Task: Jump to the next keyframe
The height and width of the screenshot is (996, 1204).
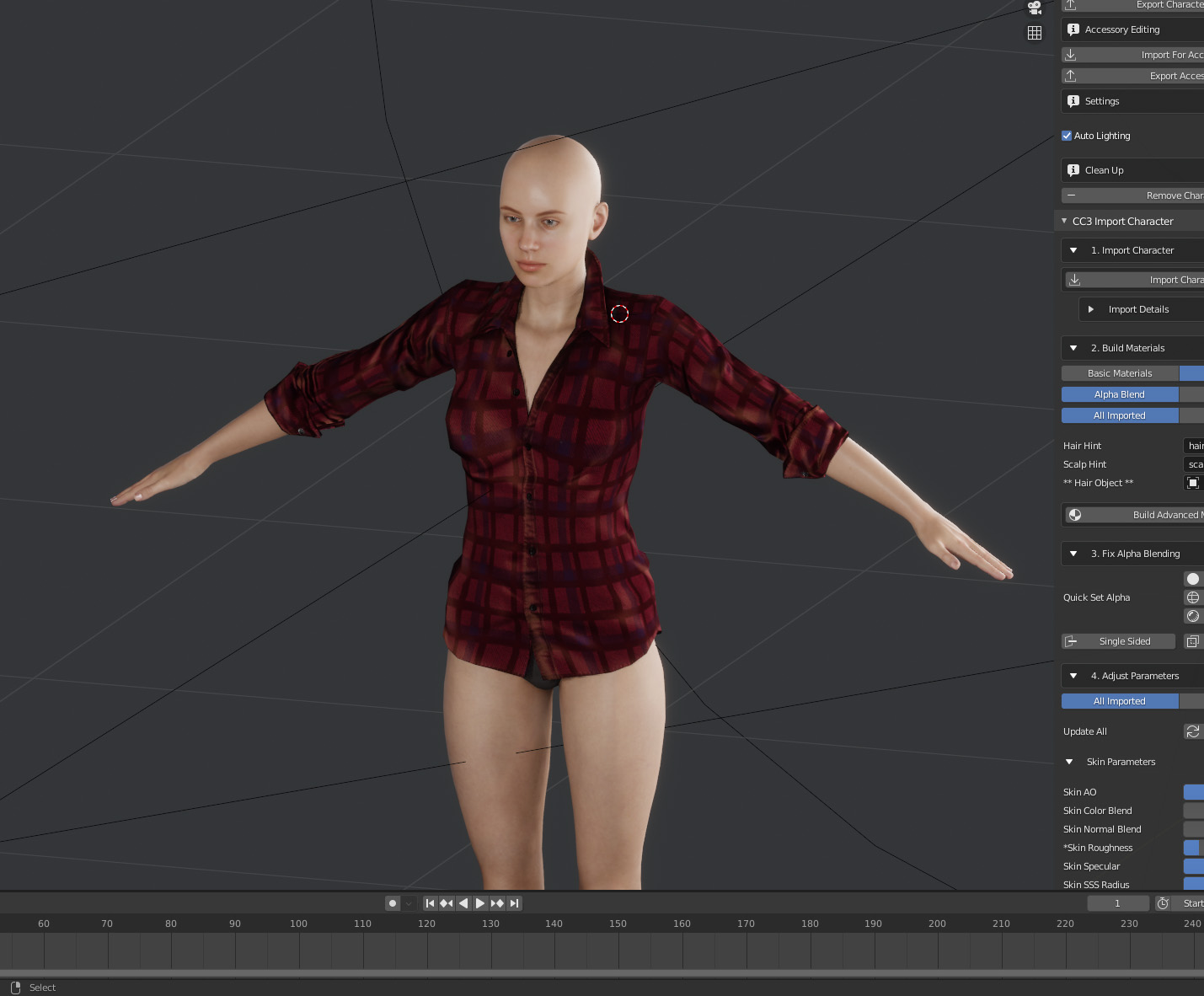Action: [x=497, y=903]
